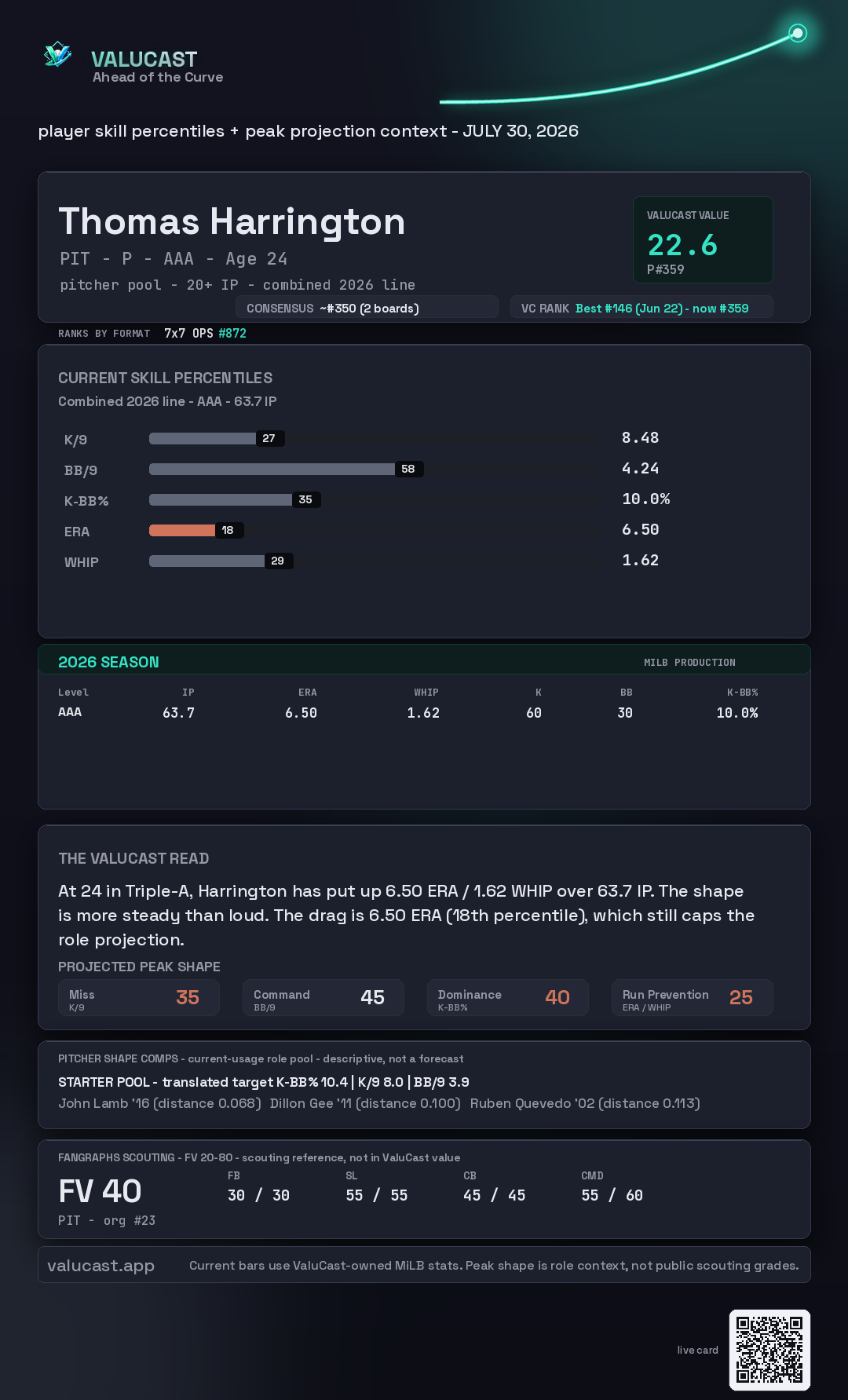Click the CONSENSUS ~#350 pill
The height and width of the screenshot is (1400, 848).
[367, 308]
